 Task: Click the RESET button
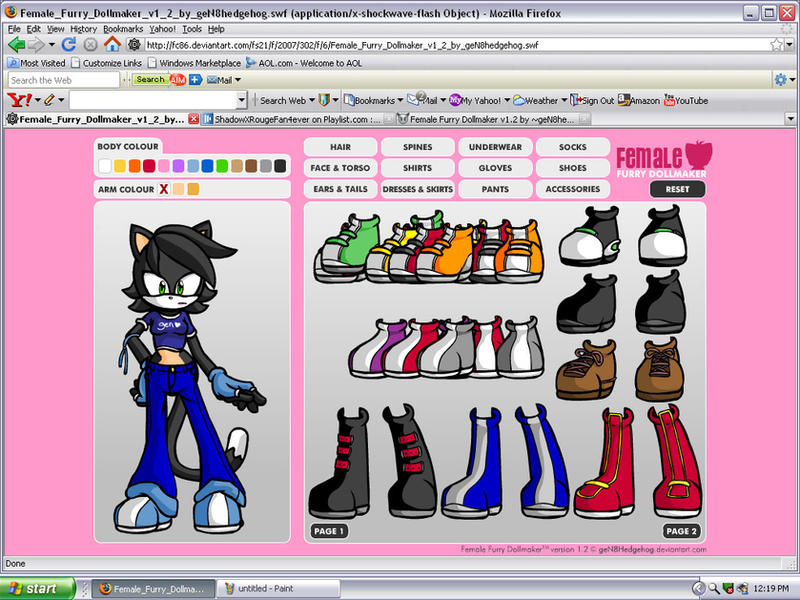(x=678, y=189)
